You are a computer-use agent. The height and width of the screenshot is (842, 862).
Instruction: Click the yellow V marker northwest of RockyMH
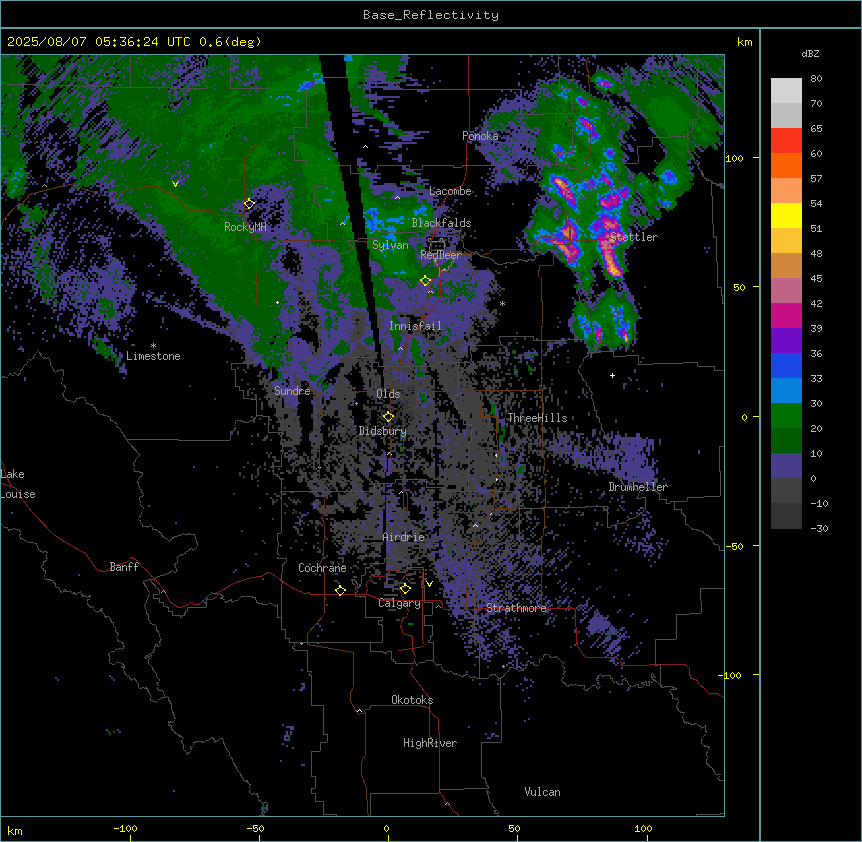(x=175, y=184)
